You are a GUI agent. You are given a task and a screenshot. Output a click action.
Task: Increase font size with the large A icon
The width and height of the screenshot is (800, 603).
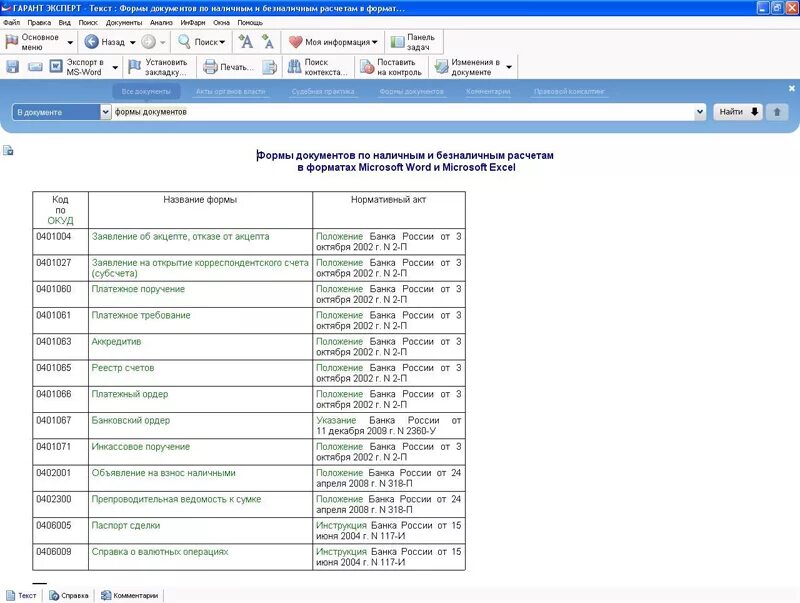[x=246, y=42]
